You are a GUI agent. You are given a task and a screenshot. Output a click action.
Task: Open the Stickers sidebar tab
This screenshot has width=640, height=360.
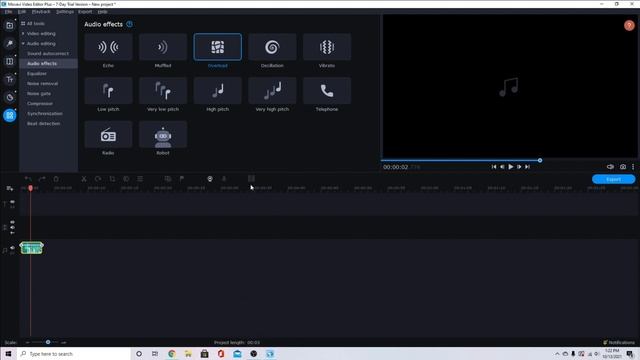point(9,97)
